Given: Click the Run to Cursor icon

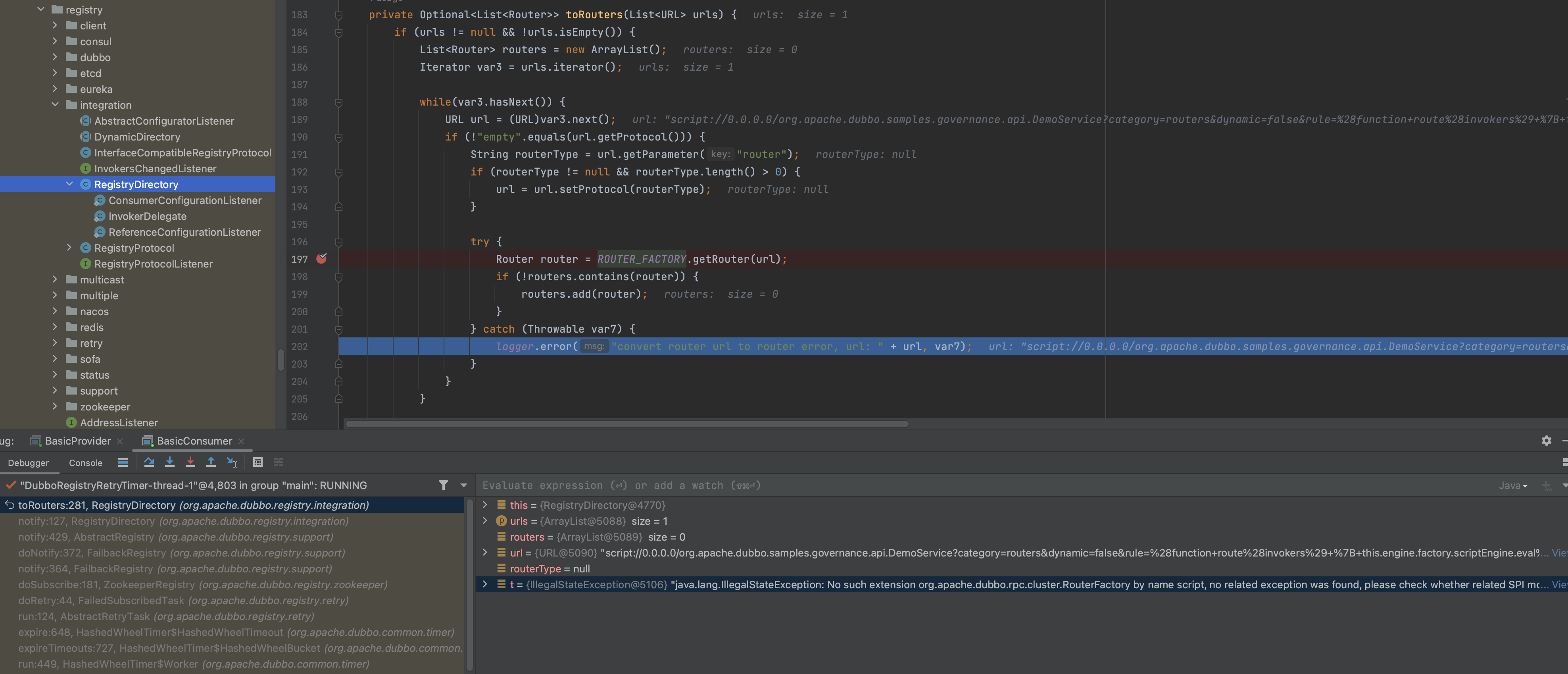Looking at the screenshot, I should (232, 462).
